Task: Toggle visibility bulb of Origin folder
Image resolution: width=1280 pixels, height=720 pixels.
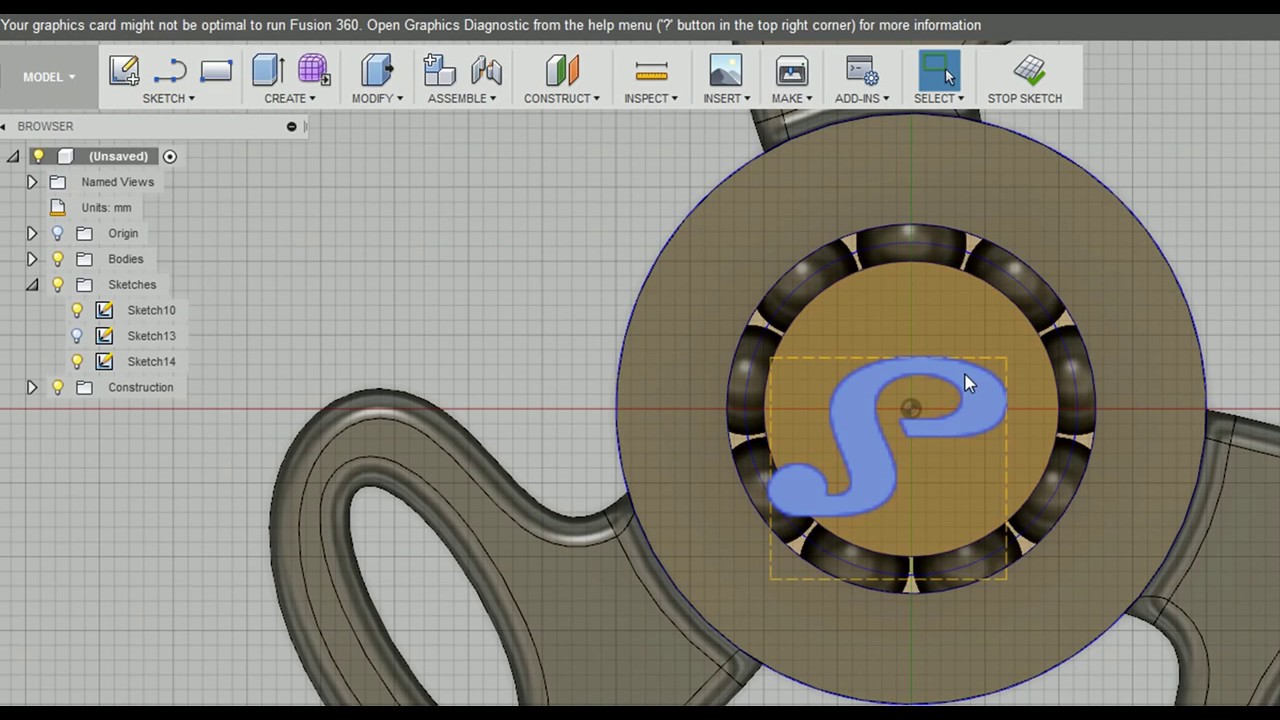Action: click(58, 233)
